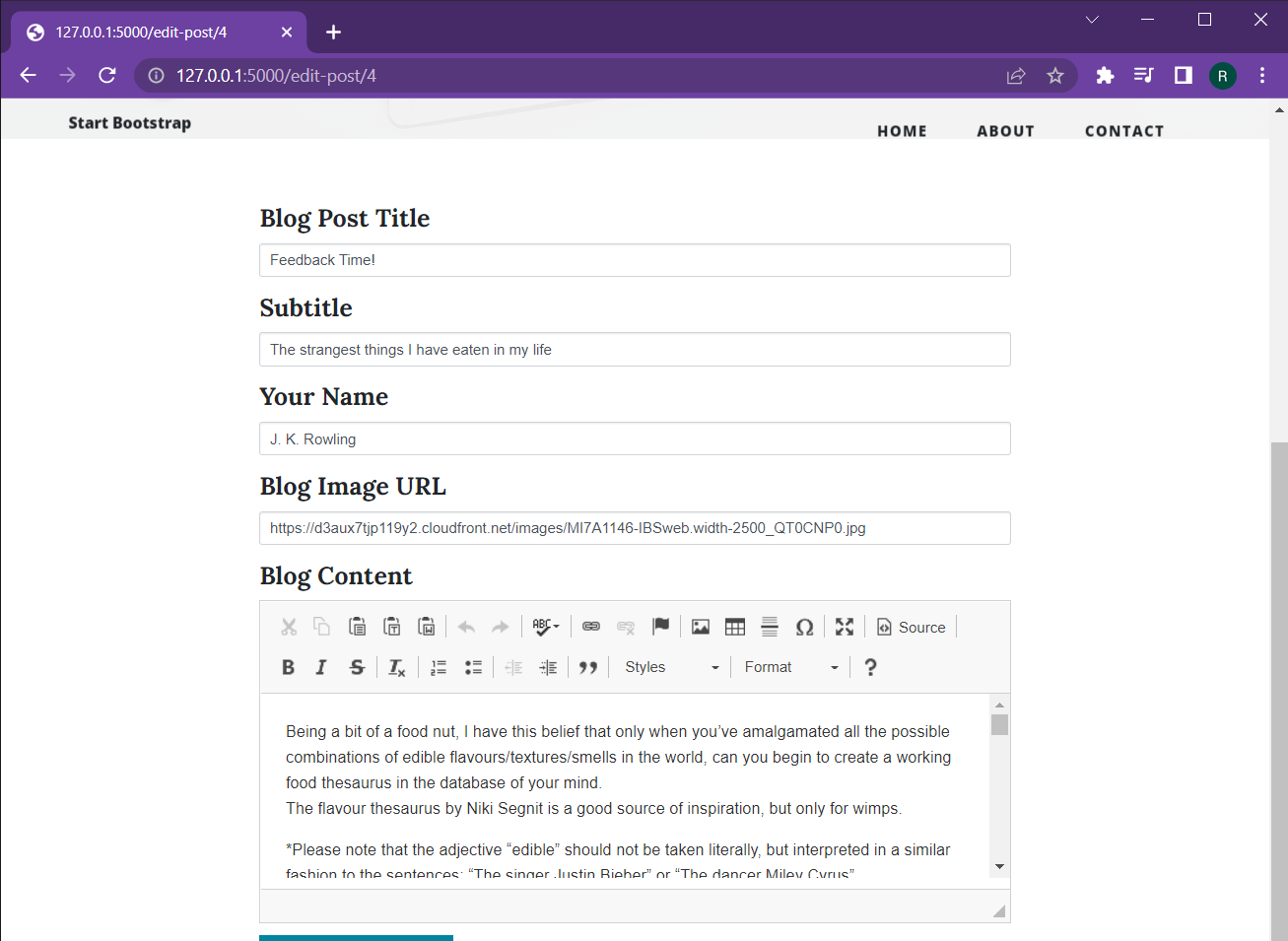The height and width of the screenshot is (941, 1288).
Task: Open a new browser tab
Action: (333, 33)
